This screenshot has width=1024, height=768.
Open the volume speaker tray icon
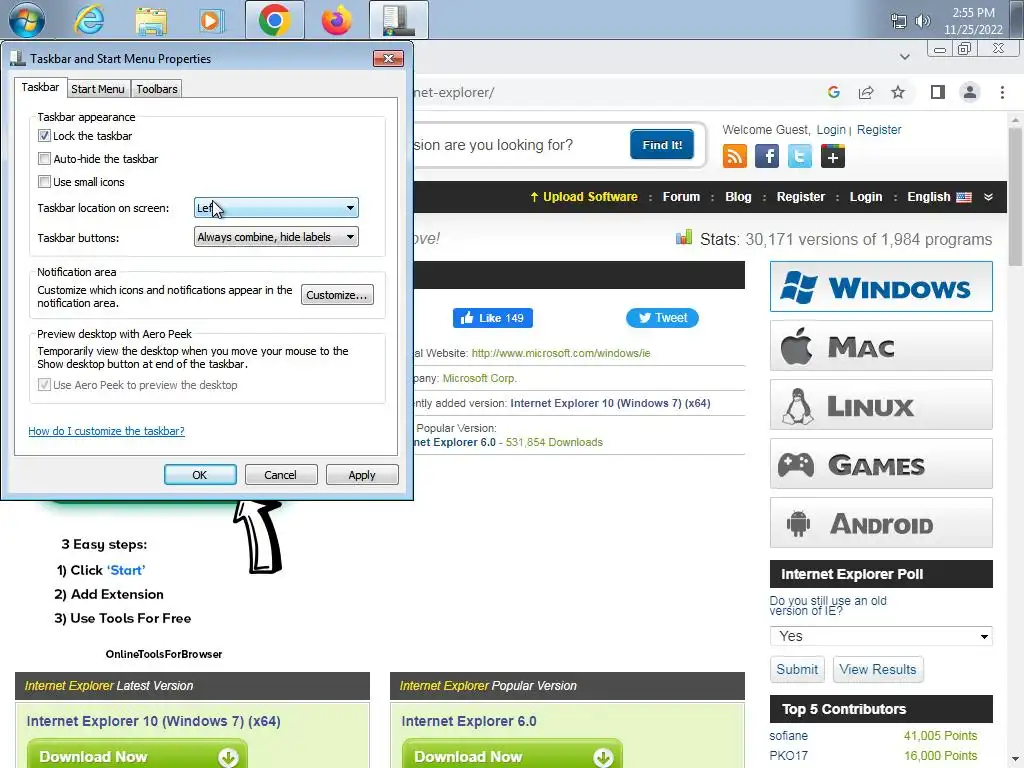tap(923, 21)
